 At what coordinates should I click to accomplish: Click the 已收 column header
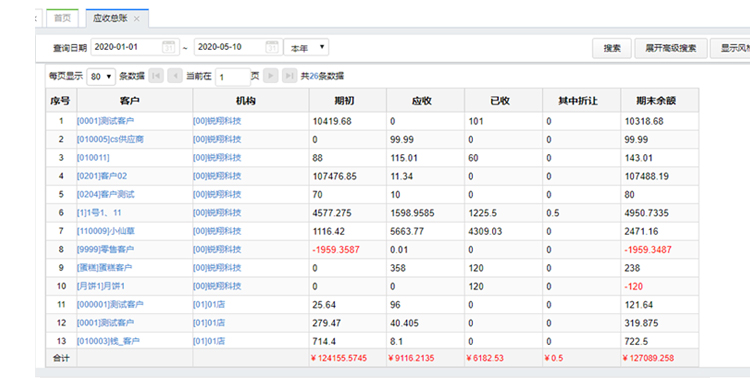[x=503, y=100]
